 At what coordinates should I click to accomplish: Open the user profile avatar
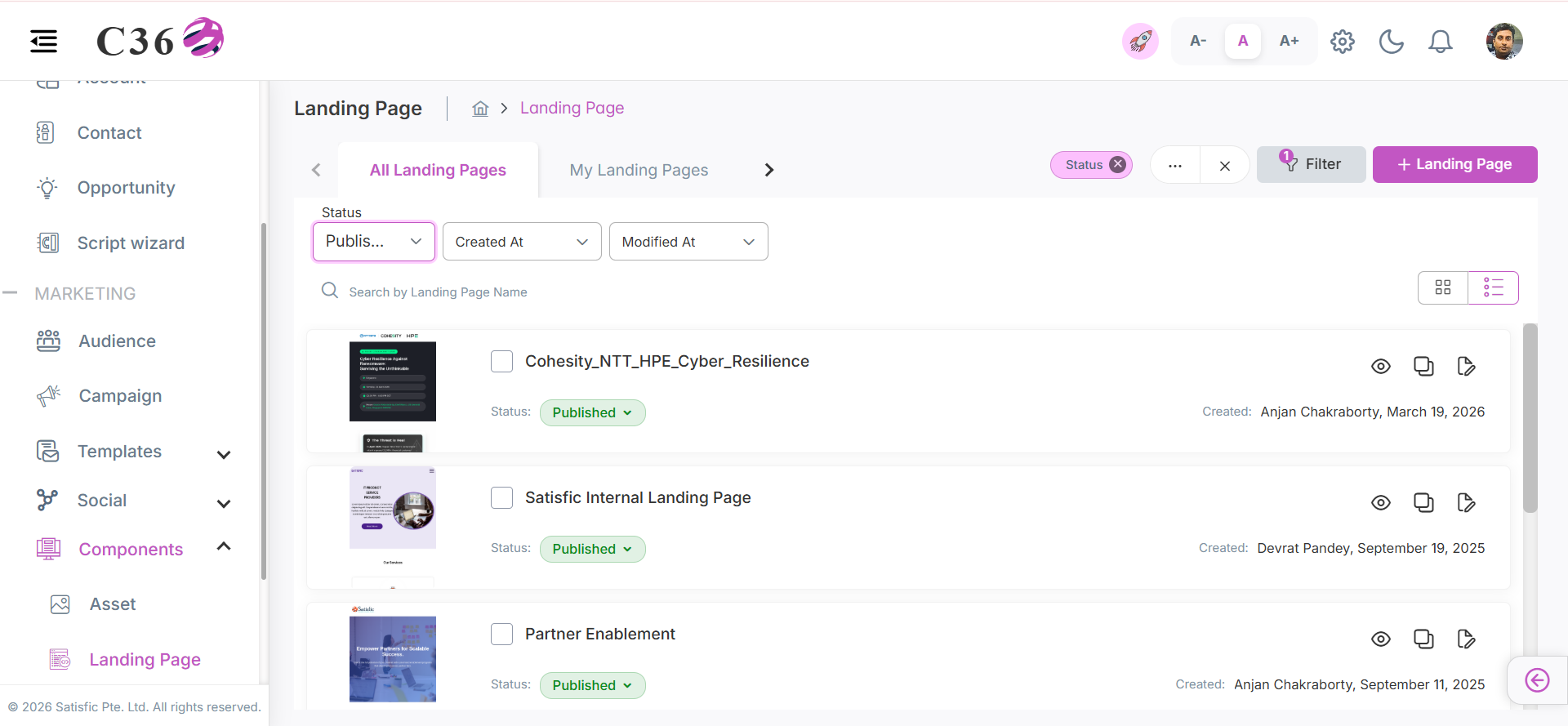pos(1504,41)
